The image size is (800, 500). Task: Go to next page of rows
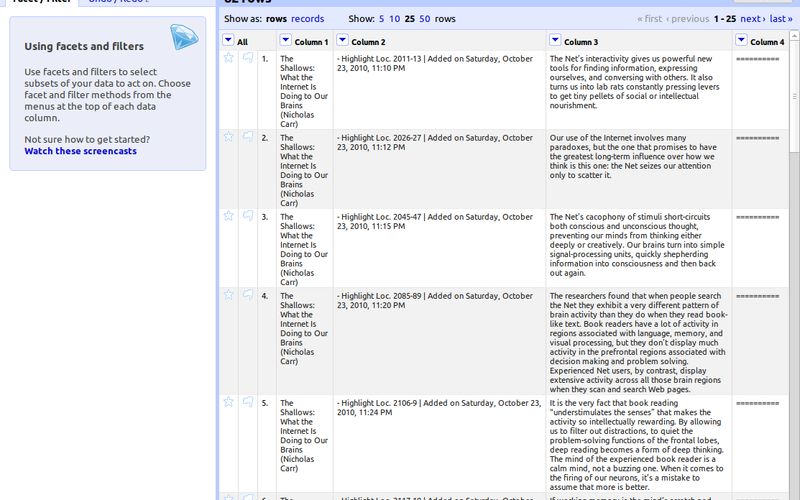click(753, 19)
